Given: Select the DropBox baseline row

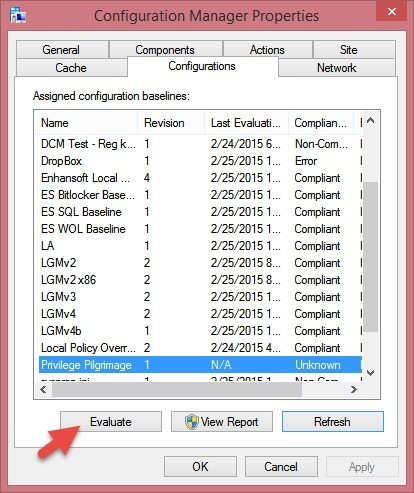Looking at the screenshot, I should click(x=199, y=161).
